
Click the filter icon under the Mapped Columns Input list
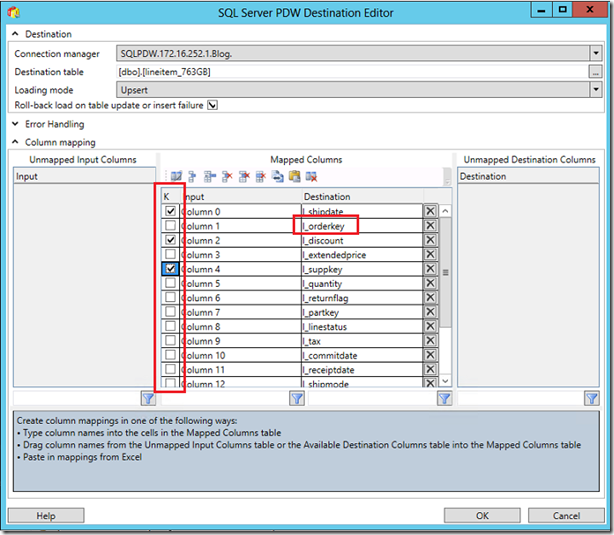[296, 398]
